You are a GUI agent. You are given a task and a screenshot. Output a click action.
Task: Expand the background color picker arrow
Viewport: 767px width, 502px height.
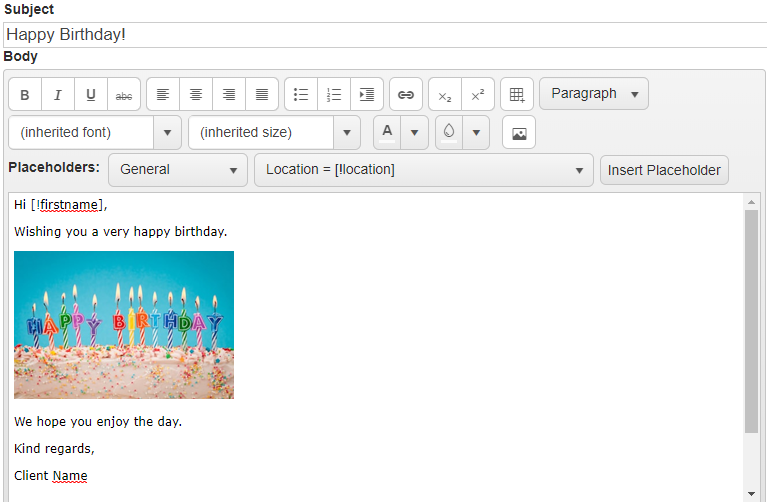point(476,133)
